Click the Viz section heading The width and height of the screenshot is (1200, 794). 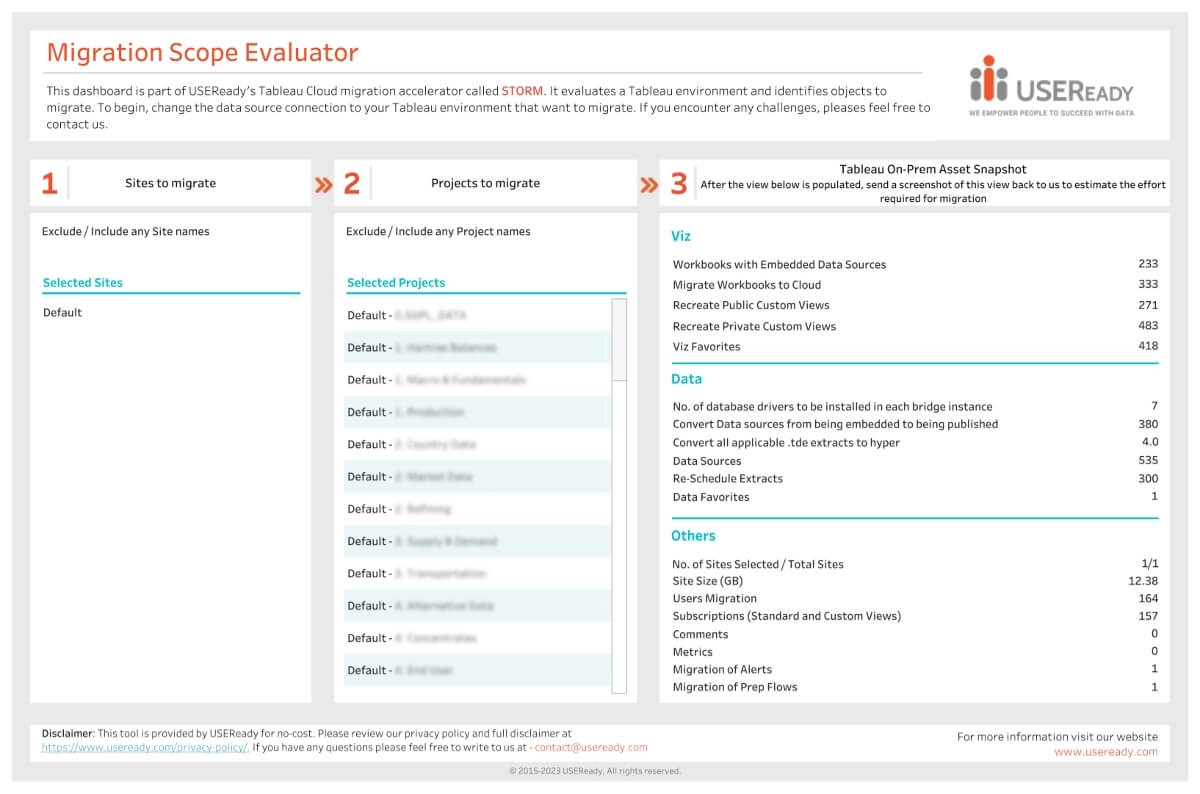tap(681, 237)
